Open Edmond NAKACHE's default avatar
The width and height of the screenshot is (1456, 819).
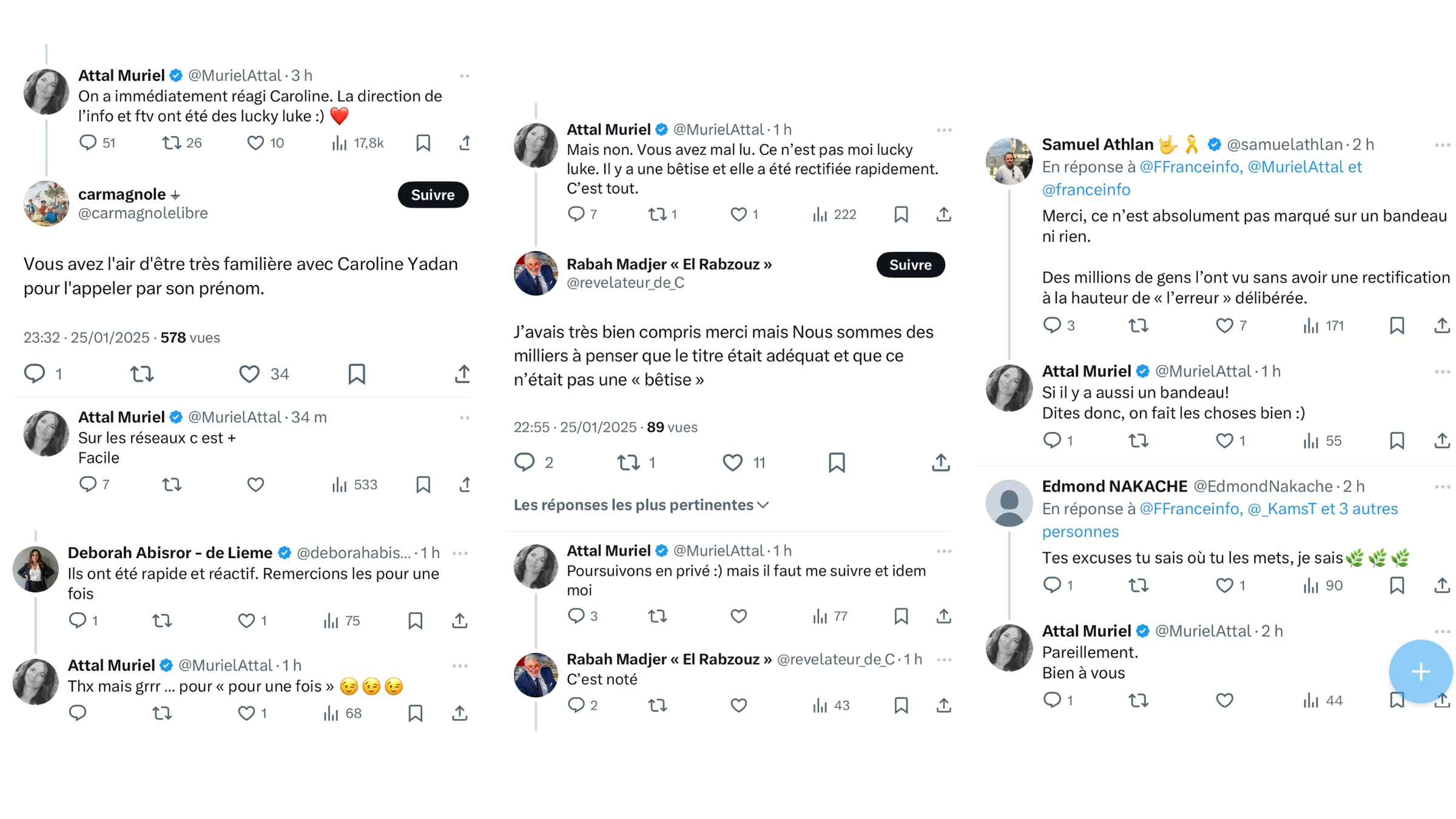pyautogui.click(x=1009, y=503)
